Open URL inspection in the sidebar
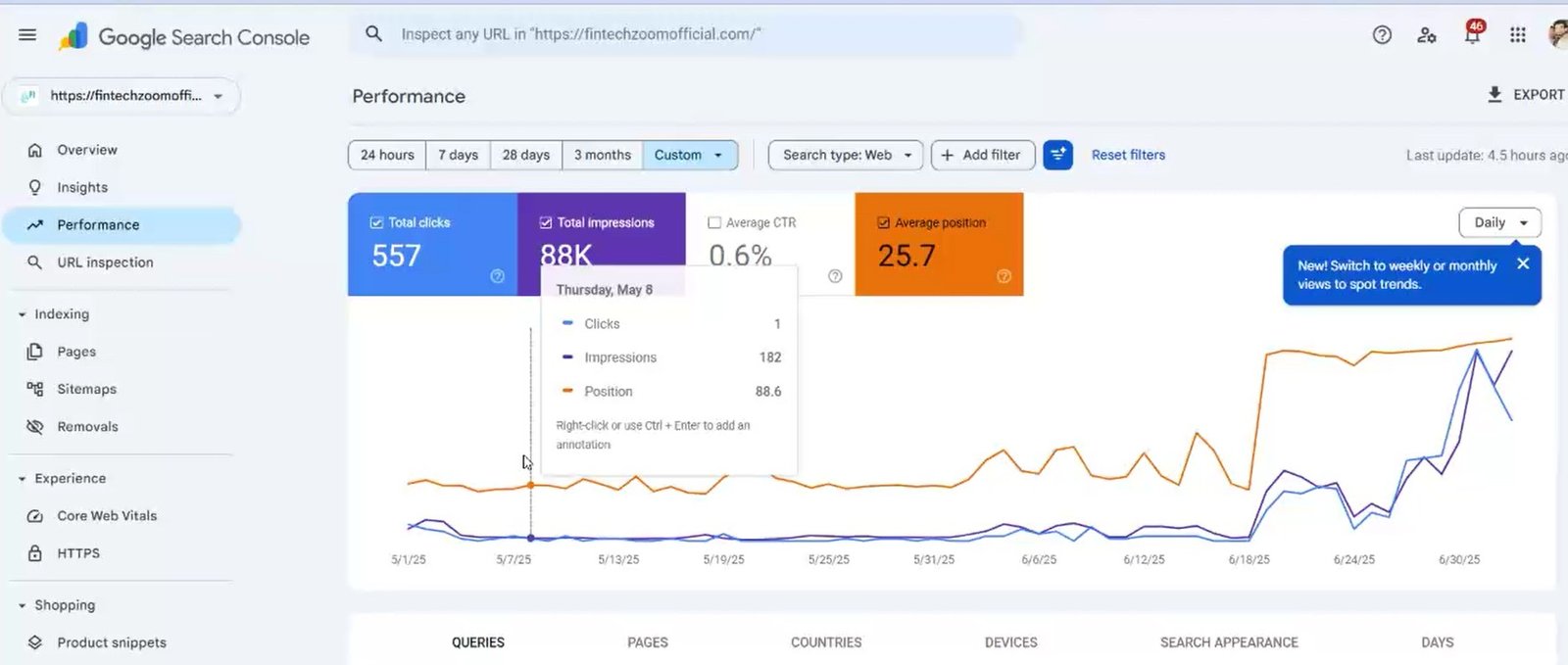The height and width of the screenshot is (665, 1568). [x=122, y=262]
